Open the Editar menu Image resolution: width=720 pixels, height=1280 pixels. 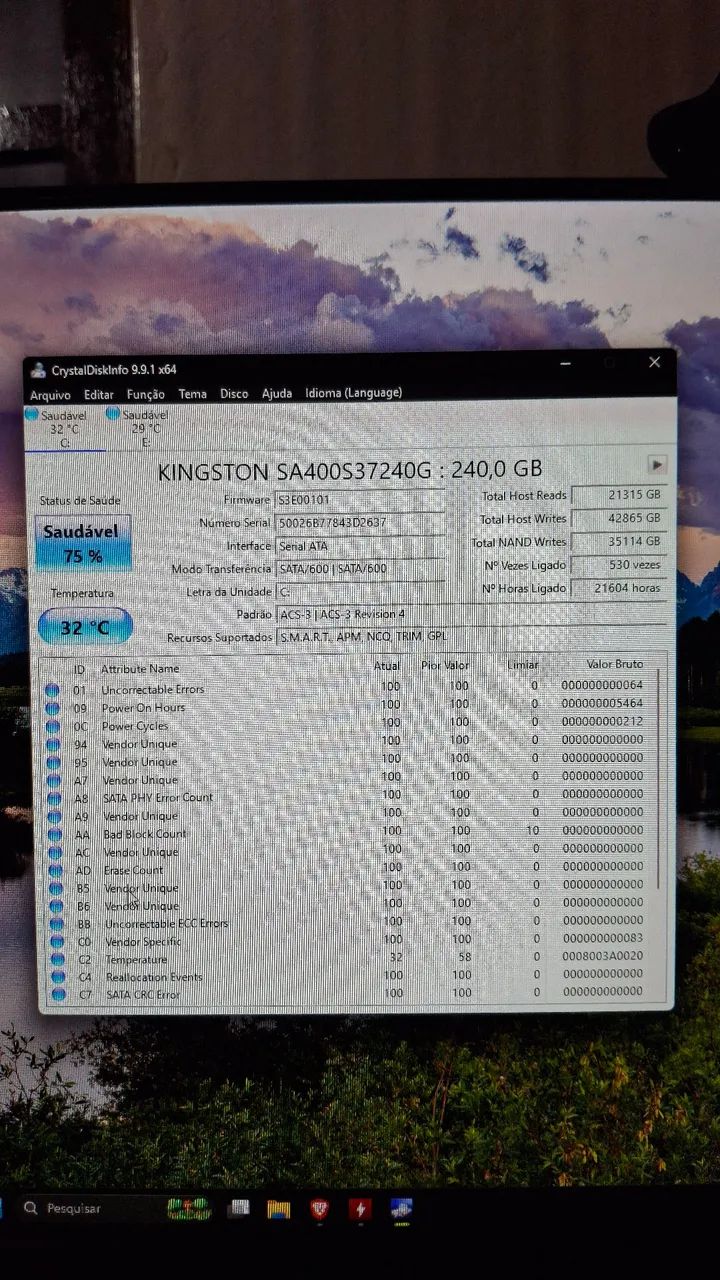(99, 395)
